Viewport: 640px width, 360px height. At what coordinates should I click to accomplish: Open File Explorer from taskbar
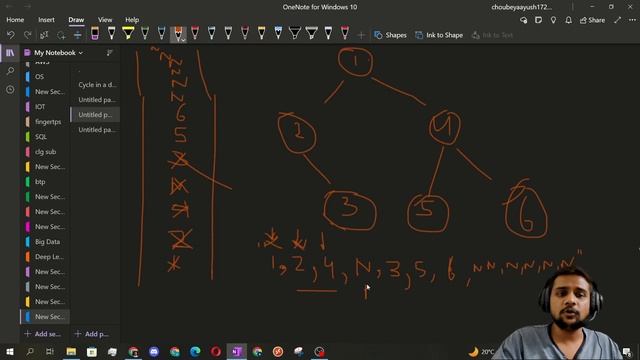pos(71,351)
